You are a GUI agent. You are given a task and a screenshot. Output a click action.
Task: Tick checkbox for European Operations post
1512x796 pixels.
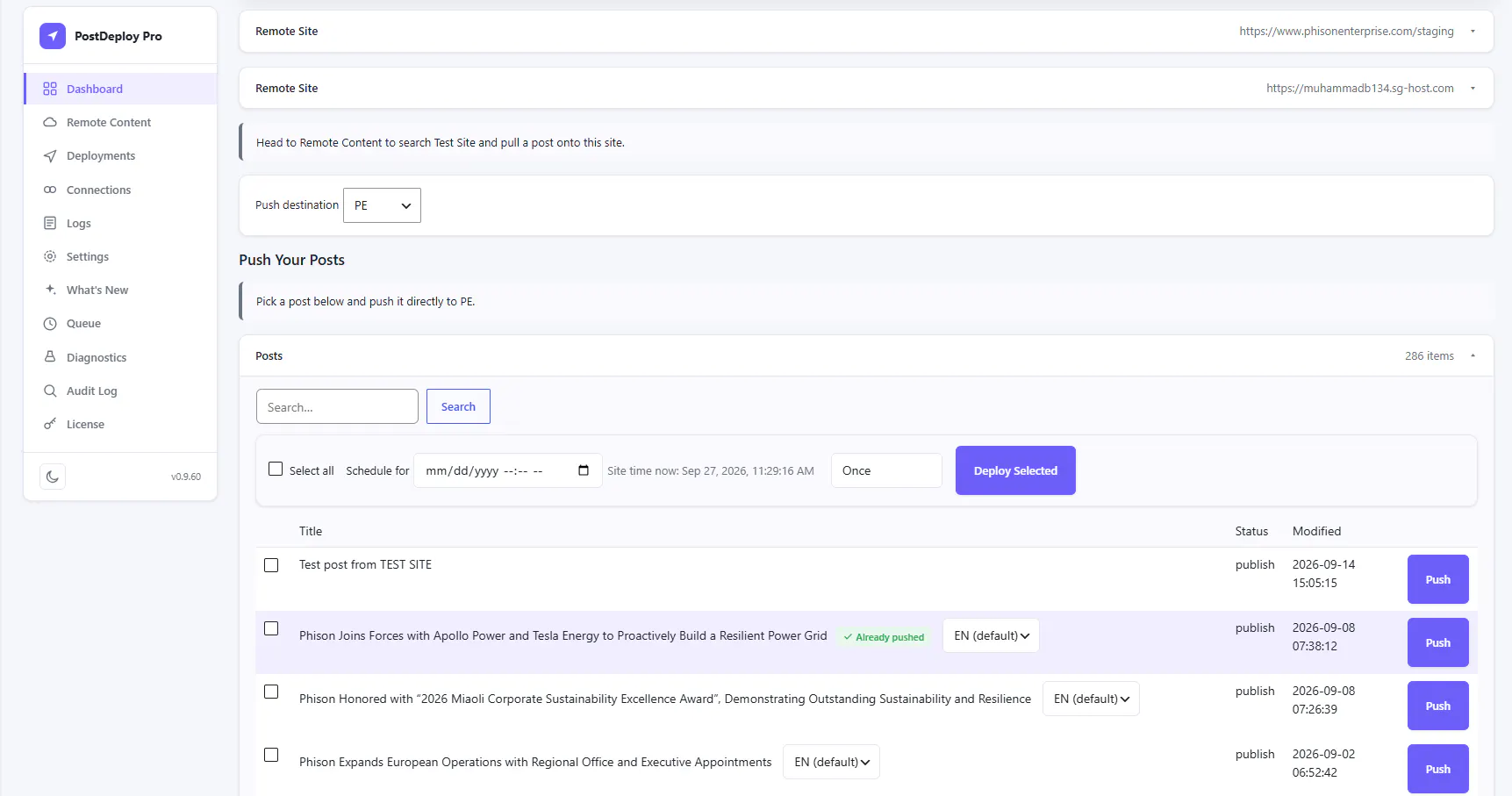click(x=271, y=755)
